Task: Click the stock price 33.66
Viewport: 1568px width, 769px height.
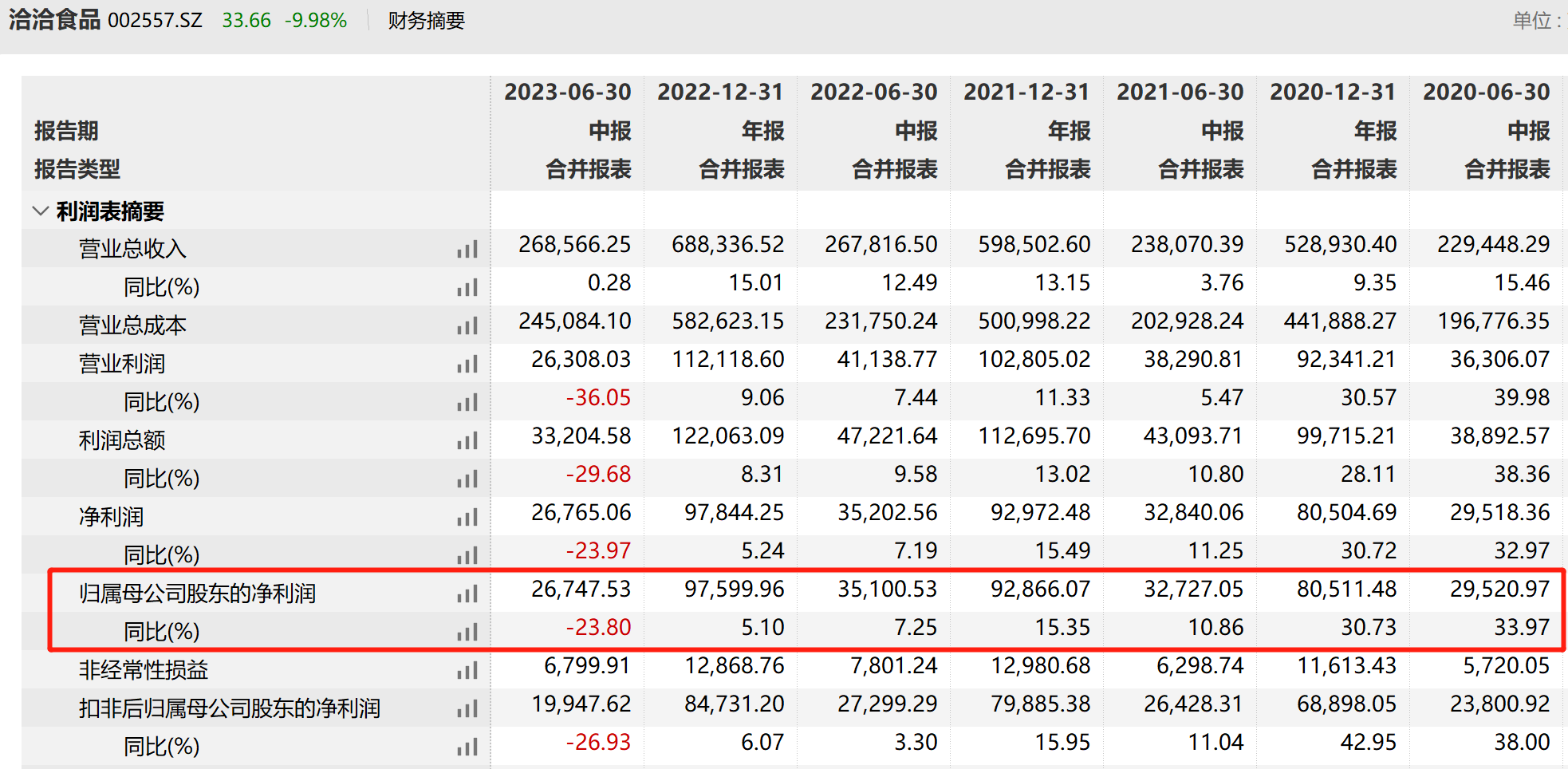Action: [x=246, y=21]
